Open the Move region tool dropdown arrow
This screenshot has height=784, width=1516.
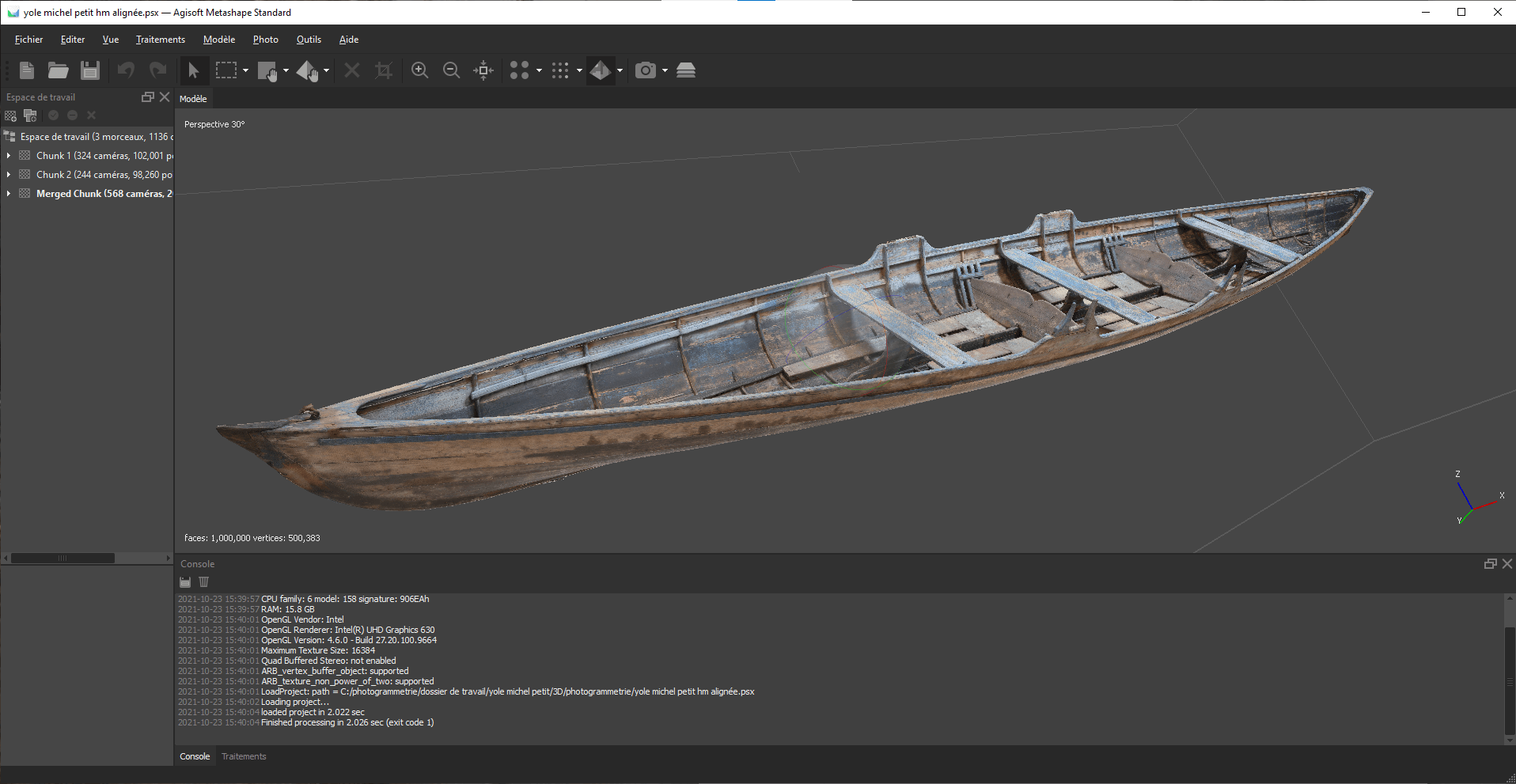point(286,70)
